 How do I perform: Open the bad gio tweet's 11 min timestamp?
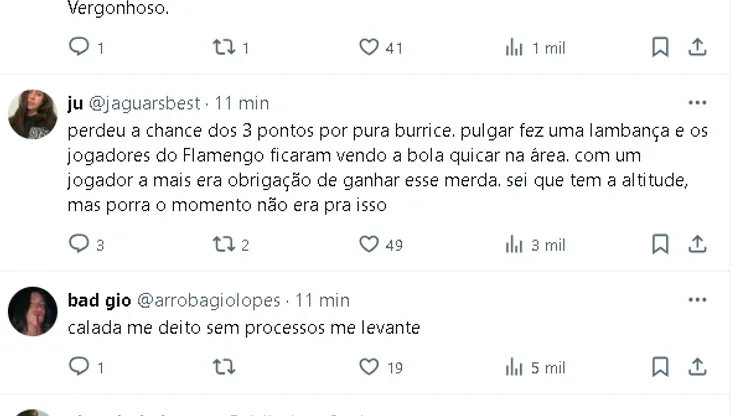[x=322, y=300]
